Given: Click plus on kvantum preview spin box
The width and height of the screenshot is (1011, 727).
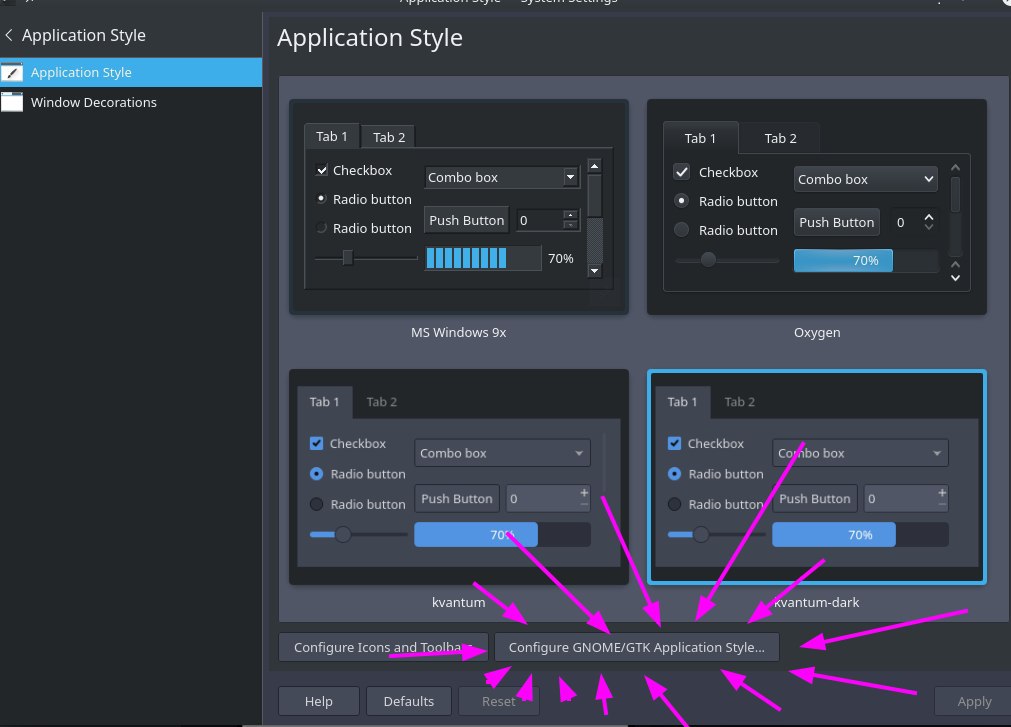Looking at the screenshot, I should (584, 493).
